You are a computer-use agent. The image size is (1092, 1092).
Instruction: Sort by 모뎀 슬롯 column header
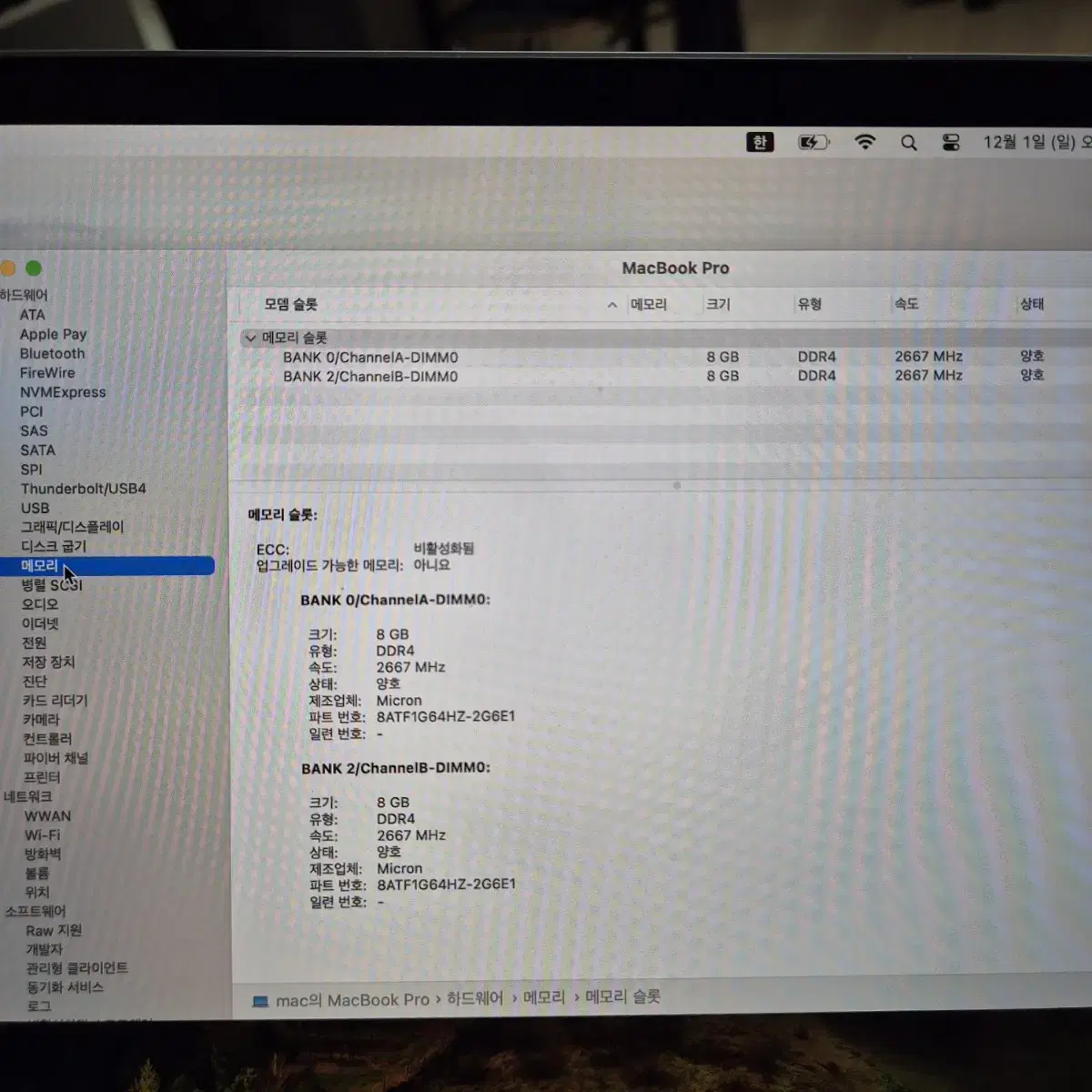coord(291,304)
